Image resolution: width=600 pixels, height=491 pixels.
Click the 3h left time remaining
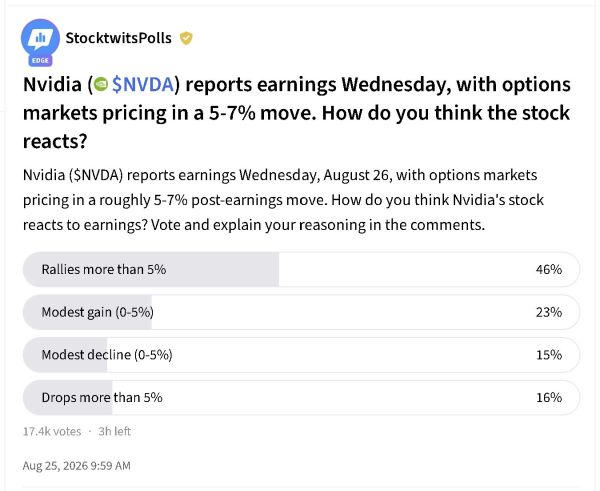[x=114, y=432]
